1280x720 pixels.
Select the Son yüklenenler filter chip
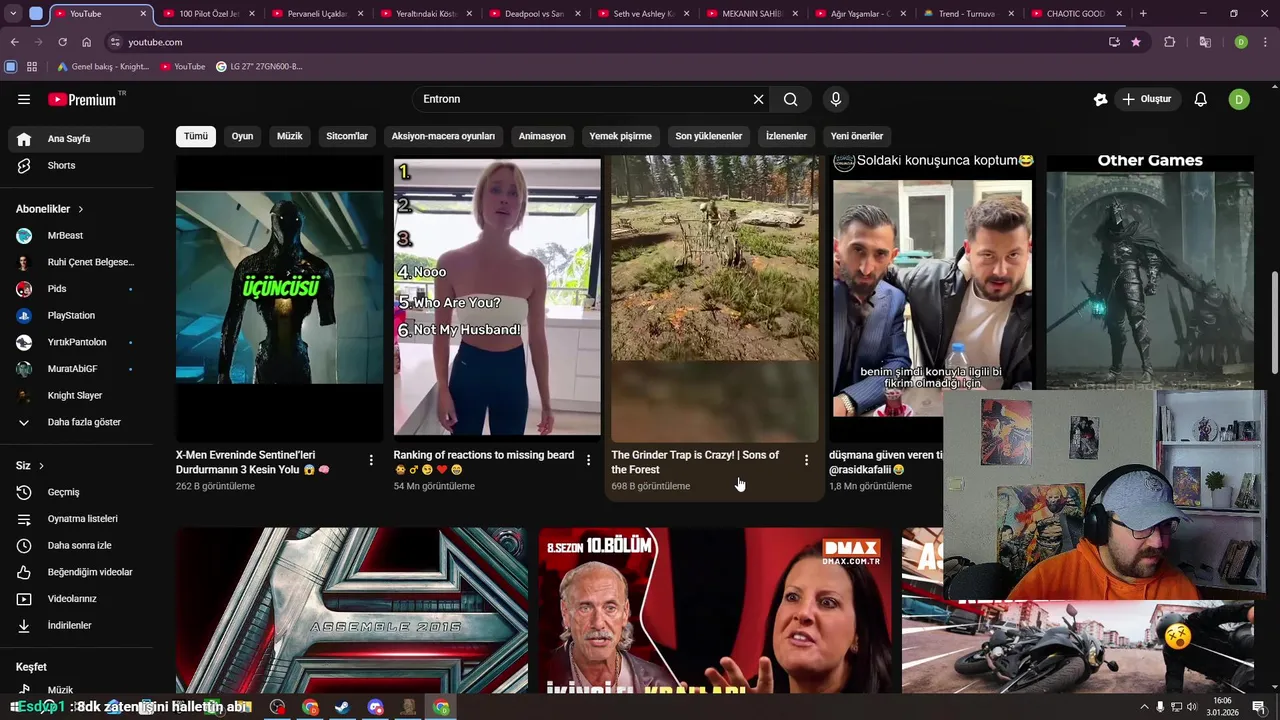point(709,136)
